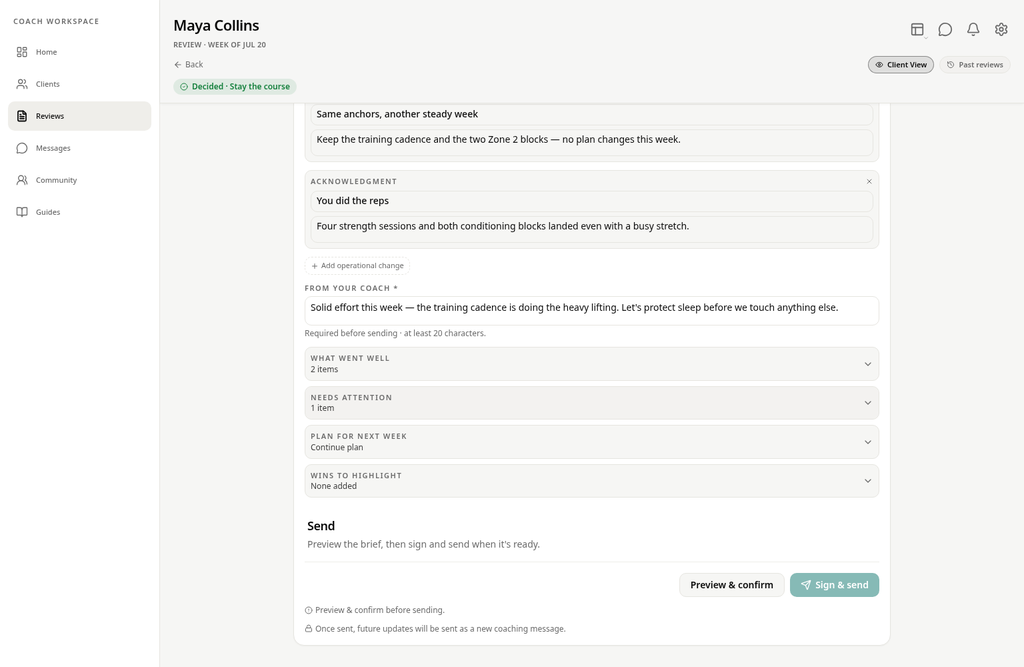This screenshot has height=667, width=1024.
Task: Click the Home grid icon
Action: click(22, 52)
